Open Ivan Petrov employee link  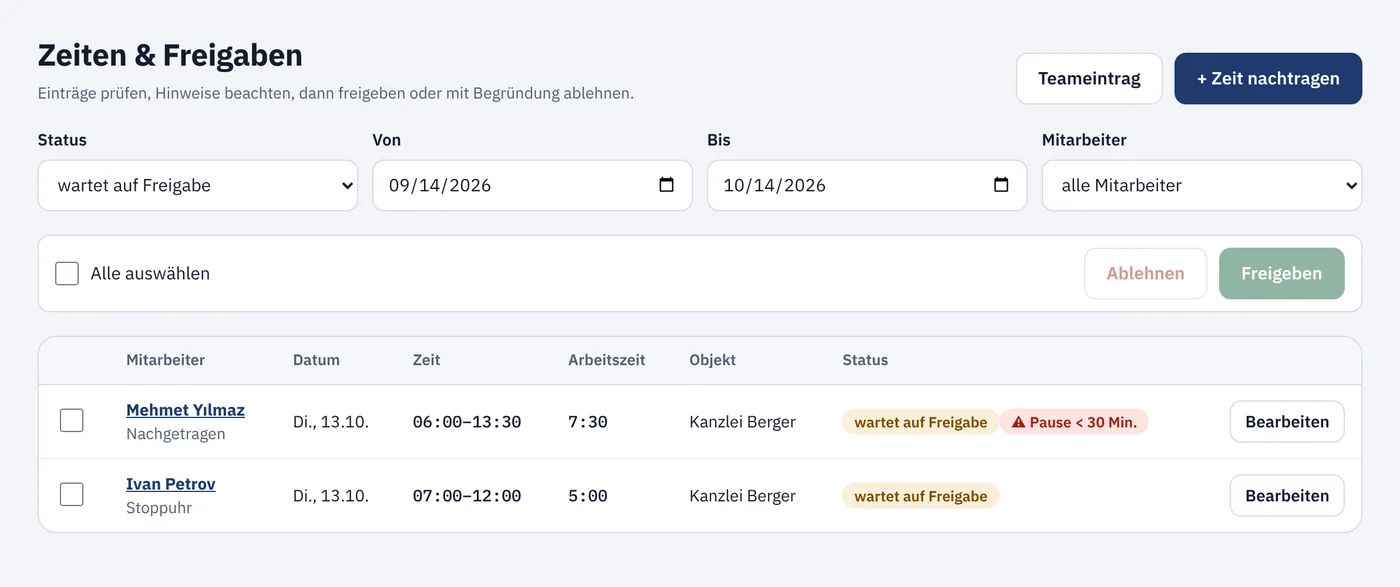(171, 484)
